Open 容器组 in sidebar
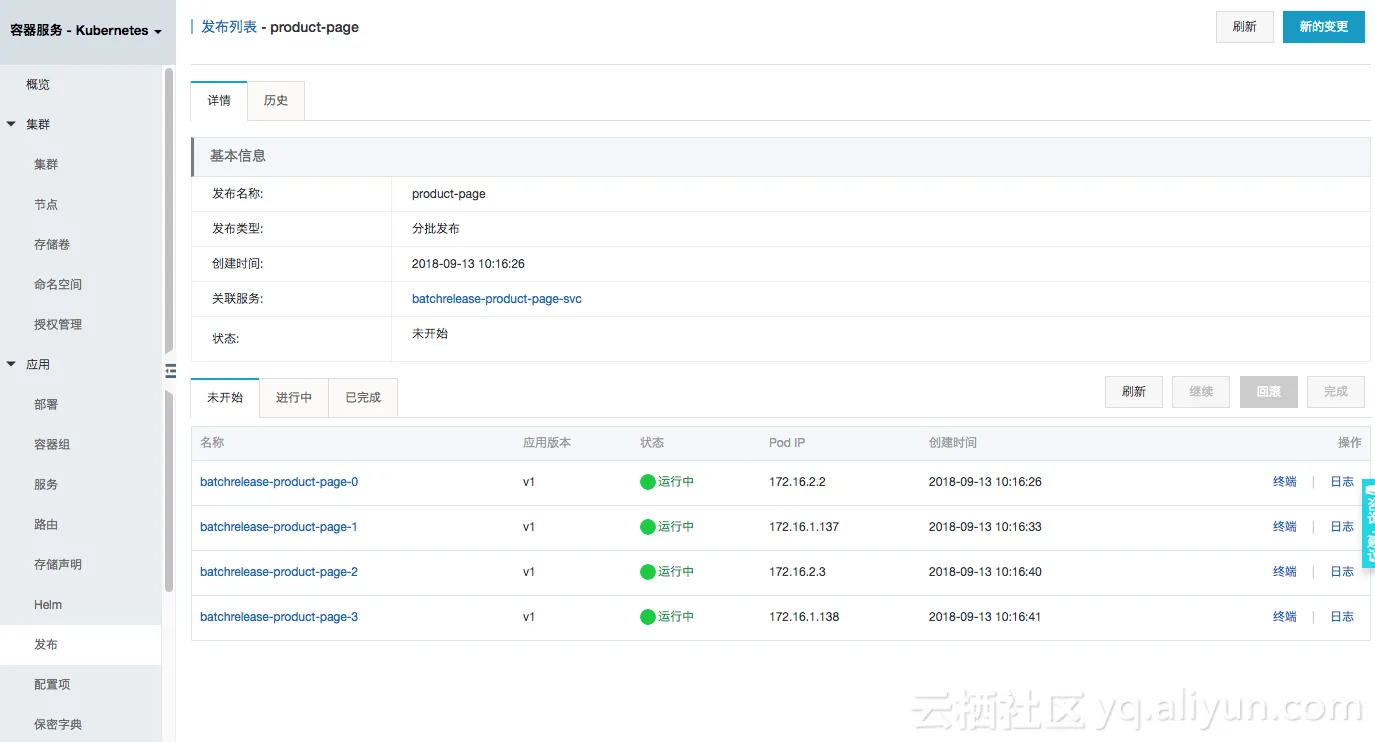This screenshot has width=1375, height=742. click(x=52, y=445)
